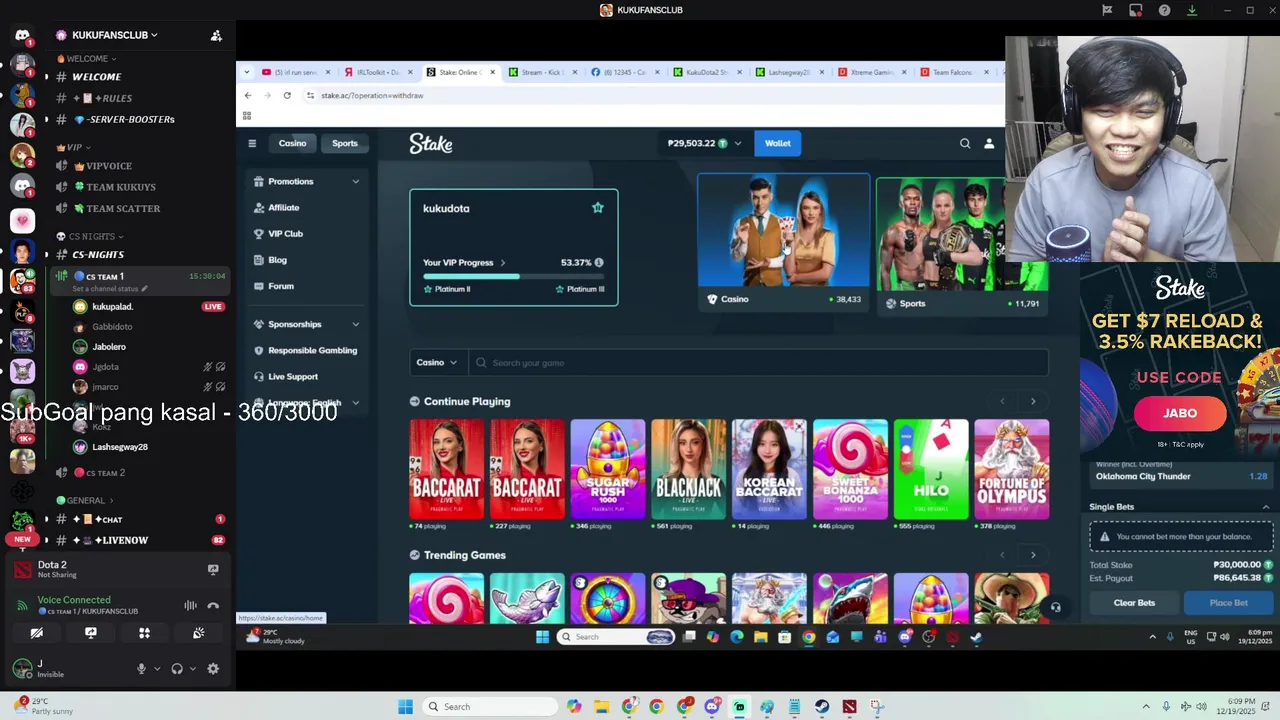Turn off camera in Discord voice panel

coord(37,633)
